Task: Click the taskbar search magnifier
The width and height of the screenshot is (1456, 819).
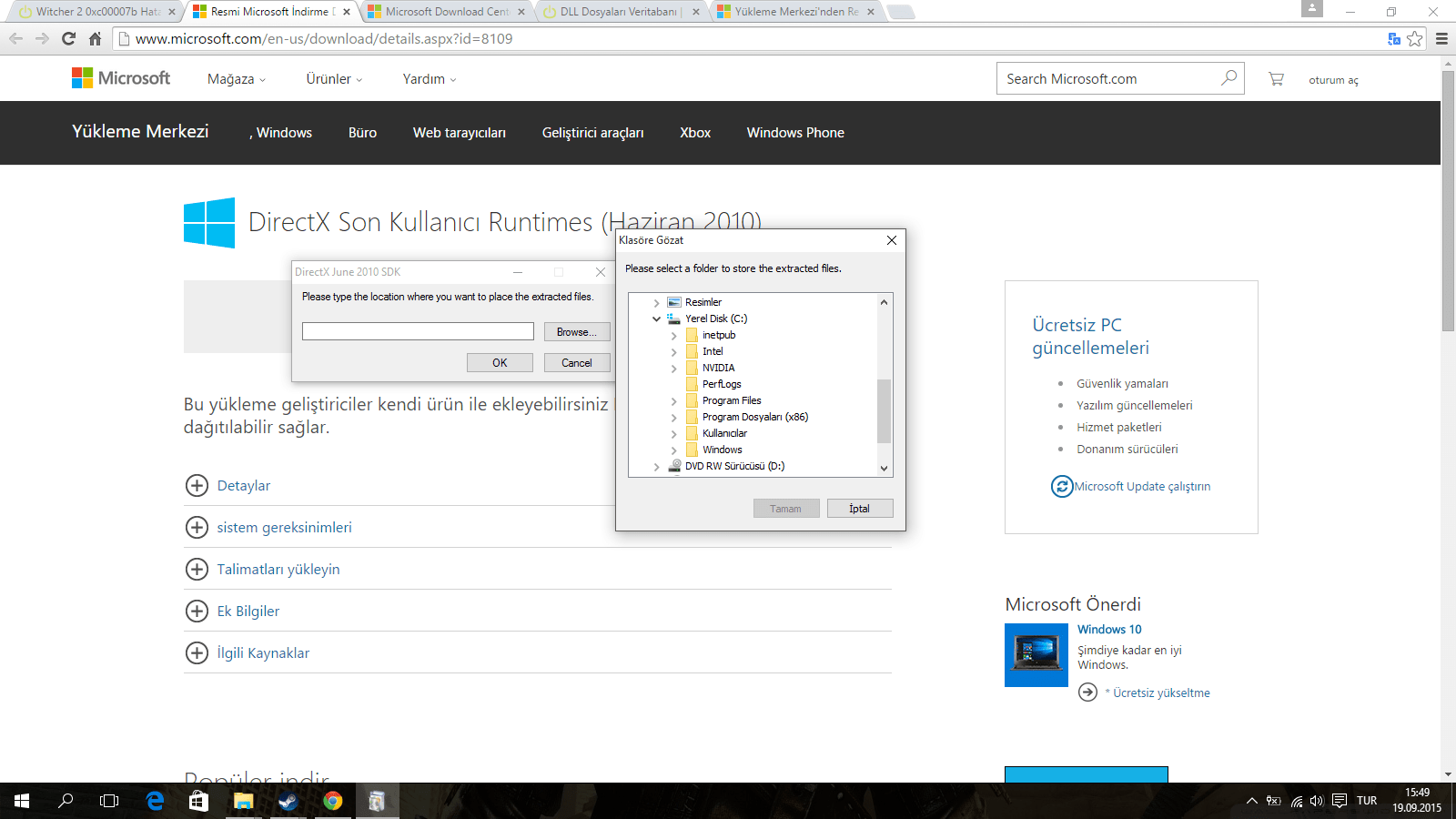Action: [66, 801]
